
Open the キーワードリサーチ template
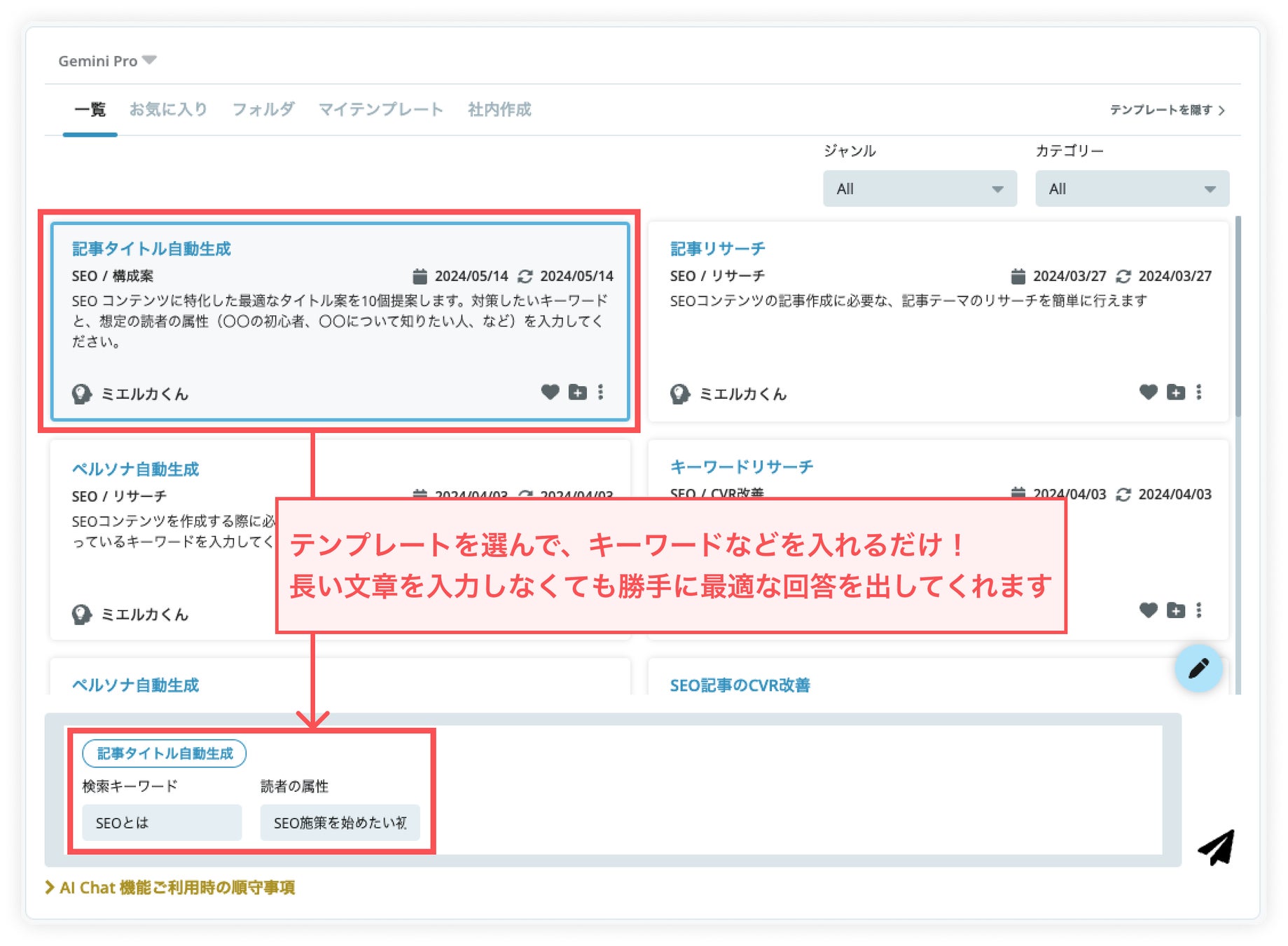coord(742,467)
